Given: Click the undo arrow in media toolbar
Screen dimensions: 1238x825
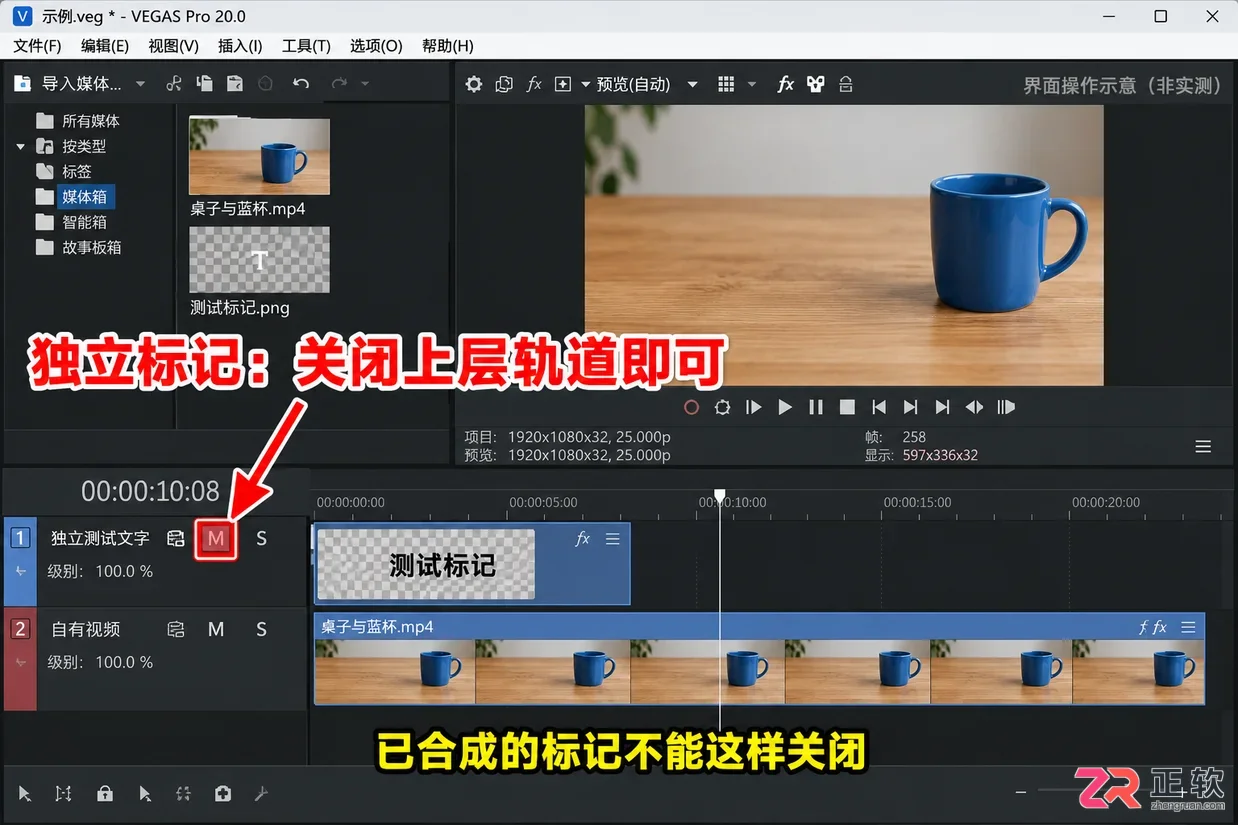Looking at the screenshot, I should click(301, 84).
